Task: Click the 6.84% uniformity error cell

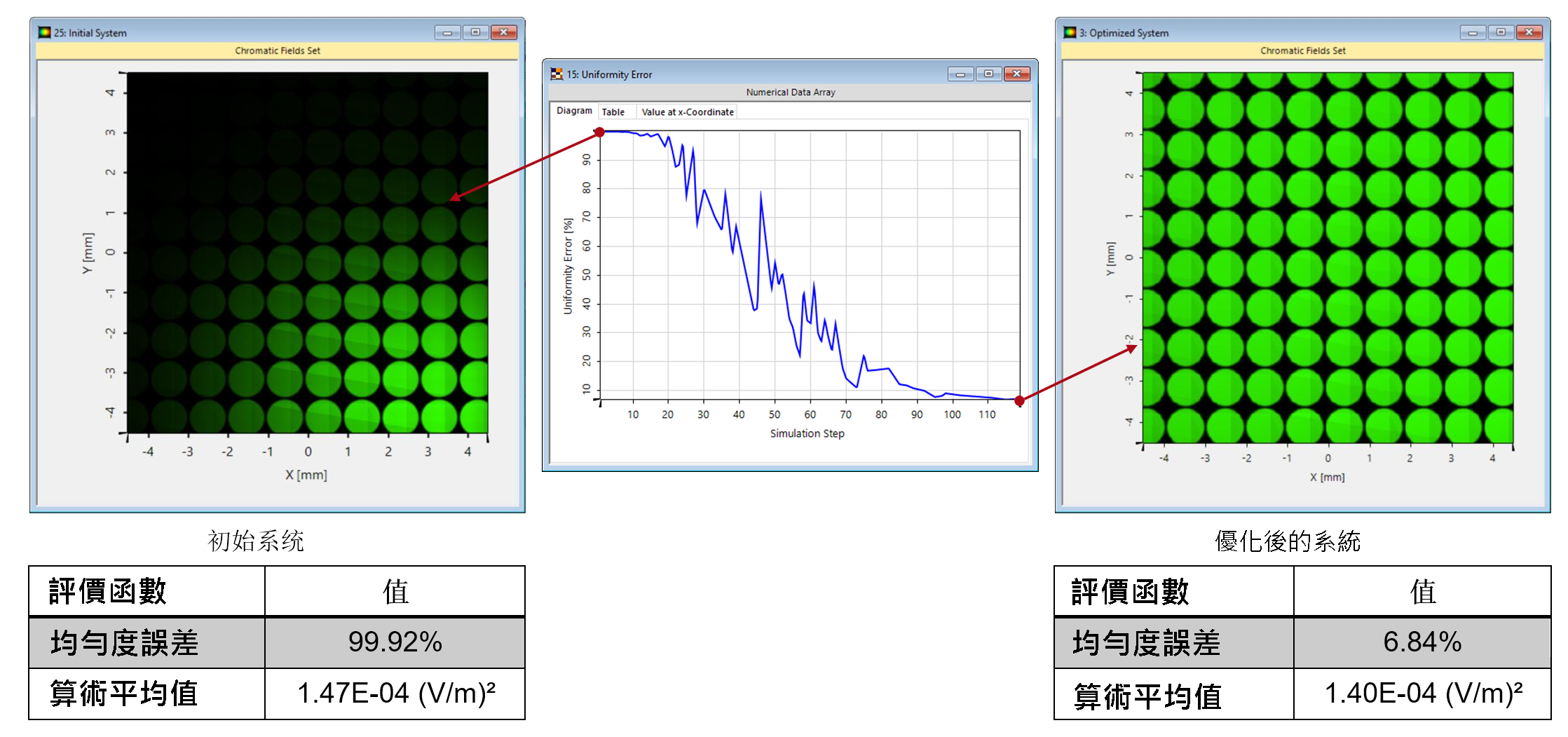Action: (1422, 642)
